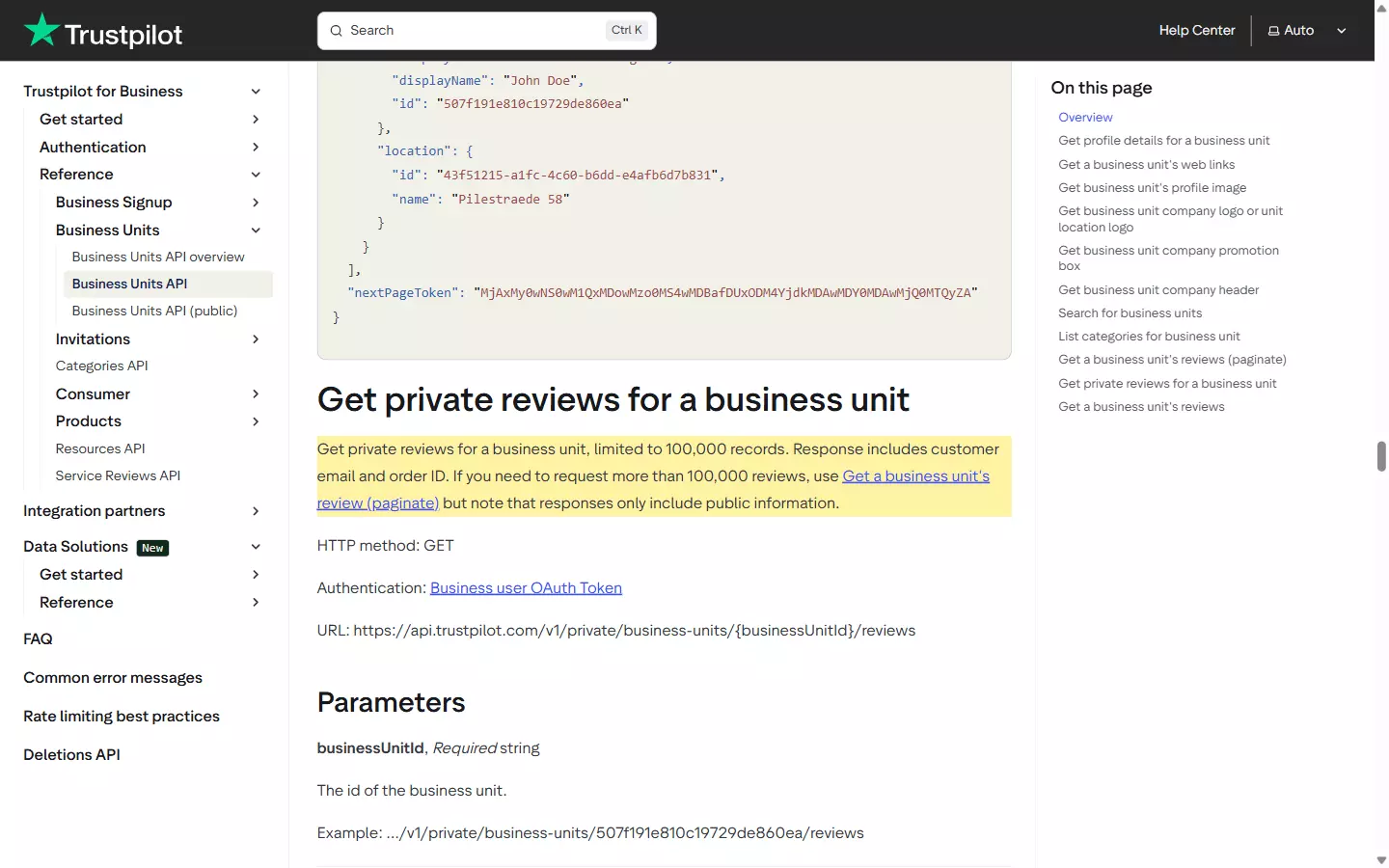Collapse the Business Units chevron

pos(256,231)
